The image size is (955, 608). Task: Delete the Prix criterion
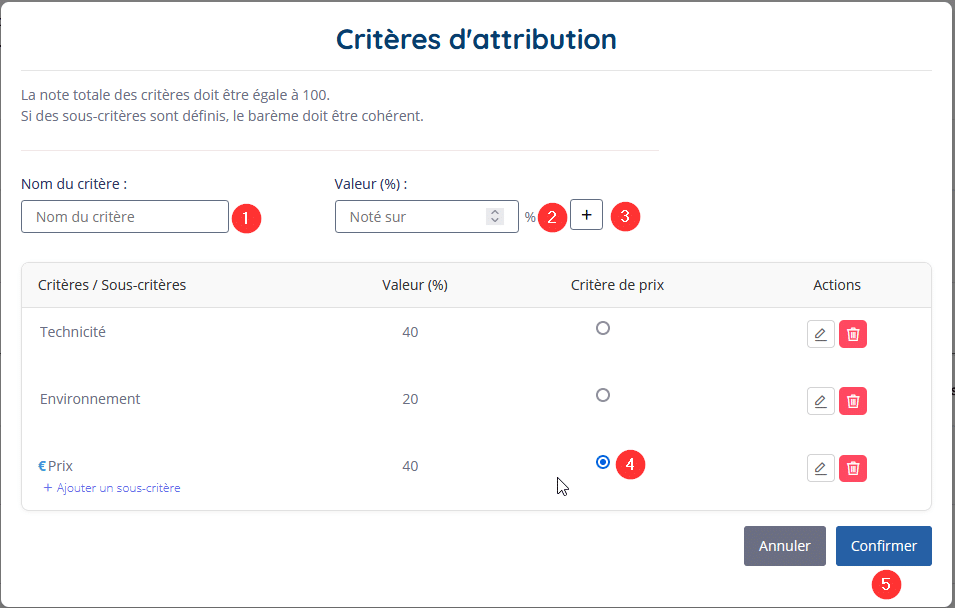[853, 468]
